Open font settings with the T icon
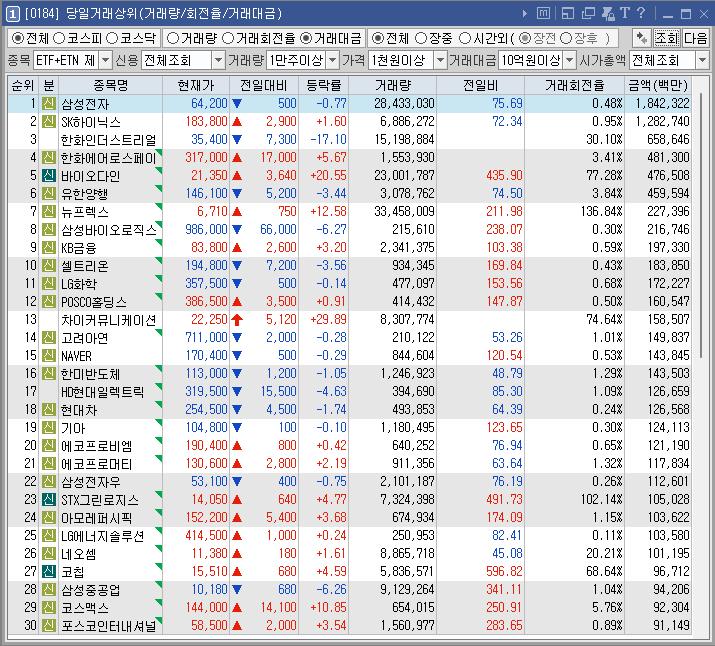 click(x=625, y=13)
